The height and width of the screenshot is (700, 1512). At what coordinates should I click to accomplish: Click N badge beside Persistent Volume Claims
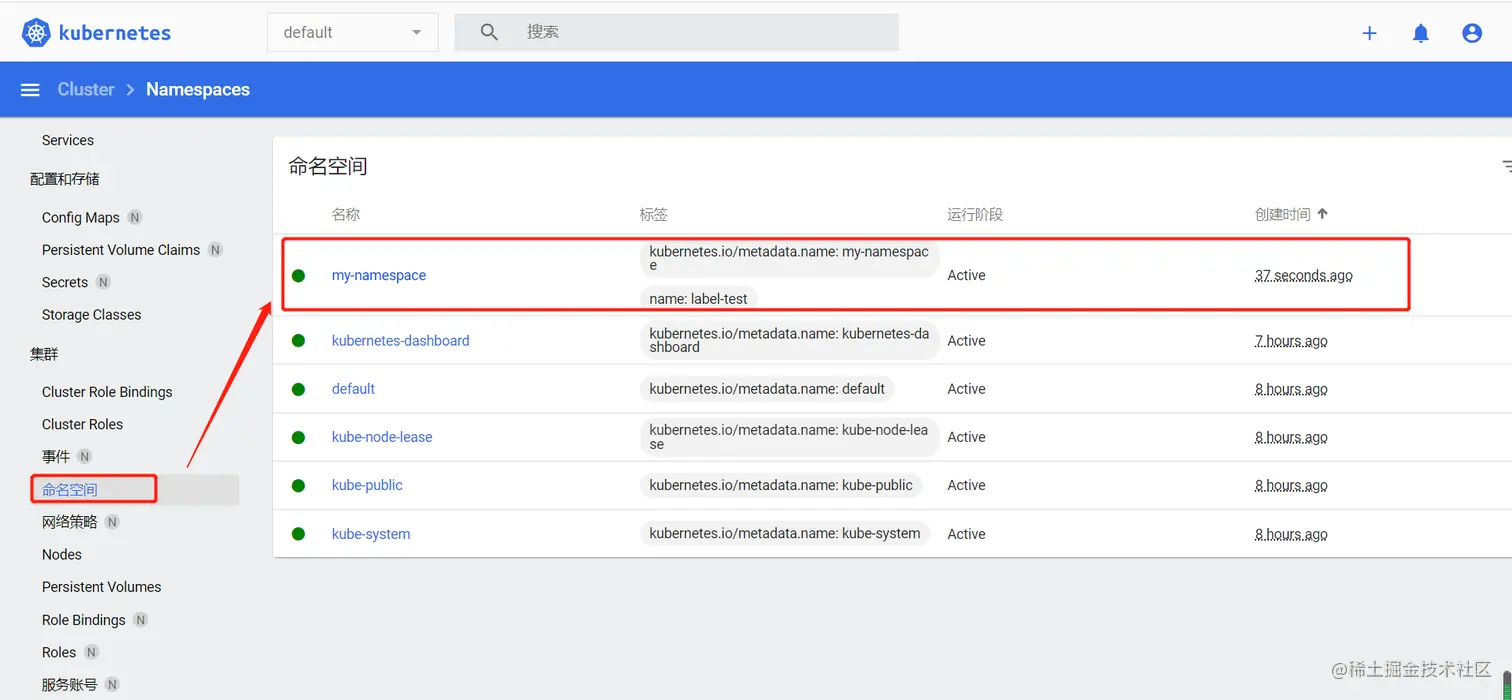(x=215, y=250)
